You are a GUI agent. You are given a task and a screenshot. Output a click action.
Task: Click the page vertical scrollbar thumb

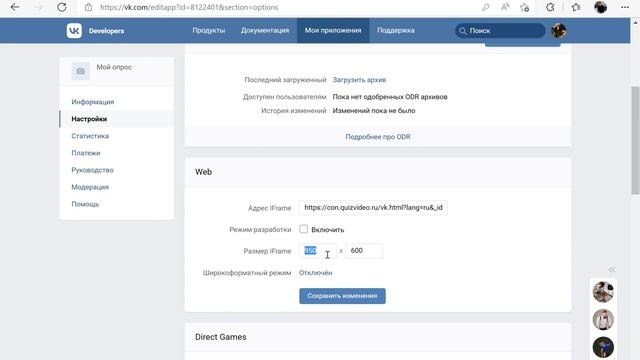(635, 140)
